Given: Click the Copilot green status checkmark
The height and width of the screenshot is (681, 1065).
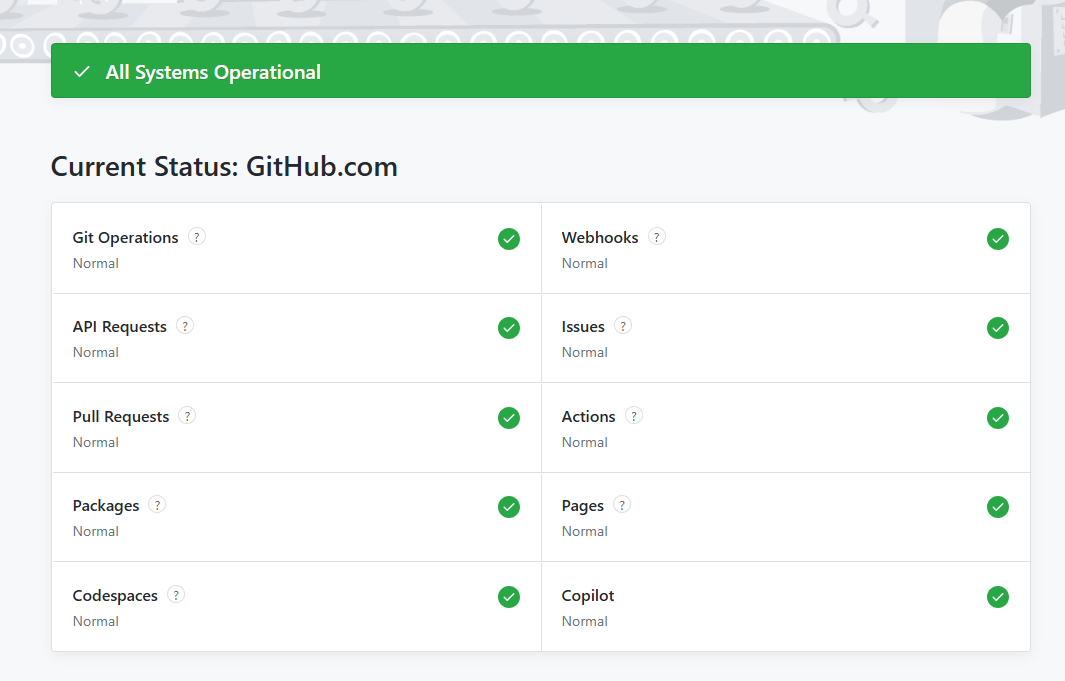Looking at the screenshot, I should 998,597.
